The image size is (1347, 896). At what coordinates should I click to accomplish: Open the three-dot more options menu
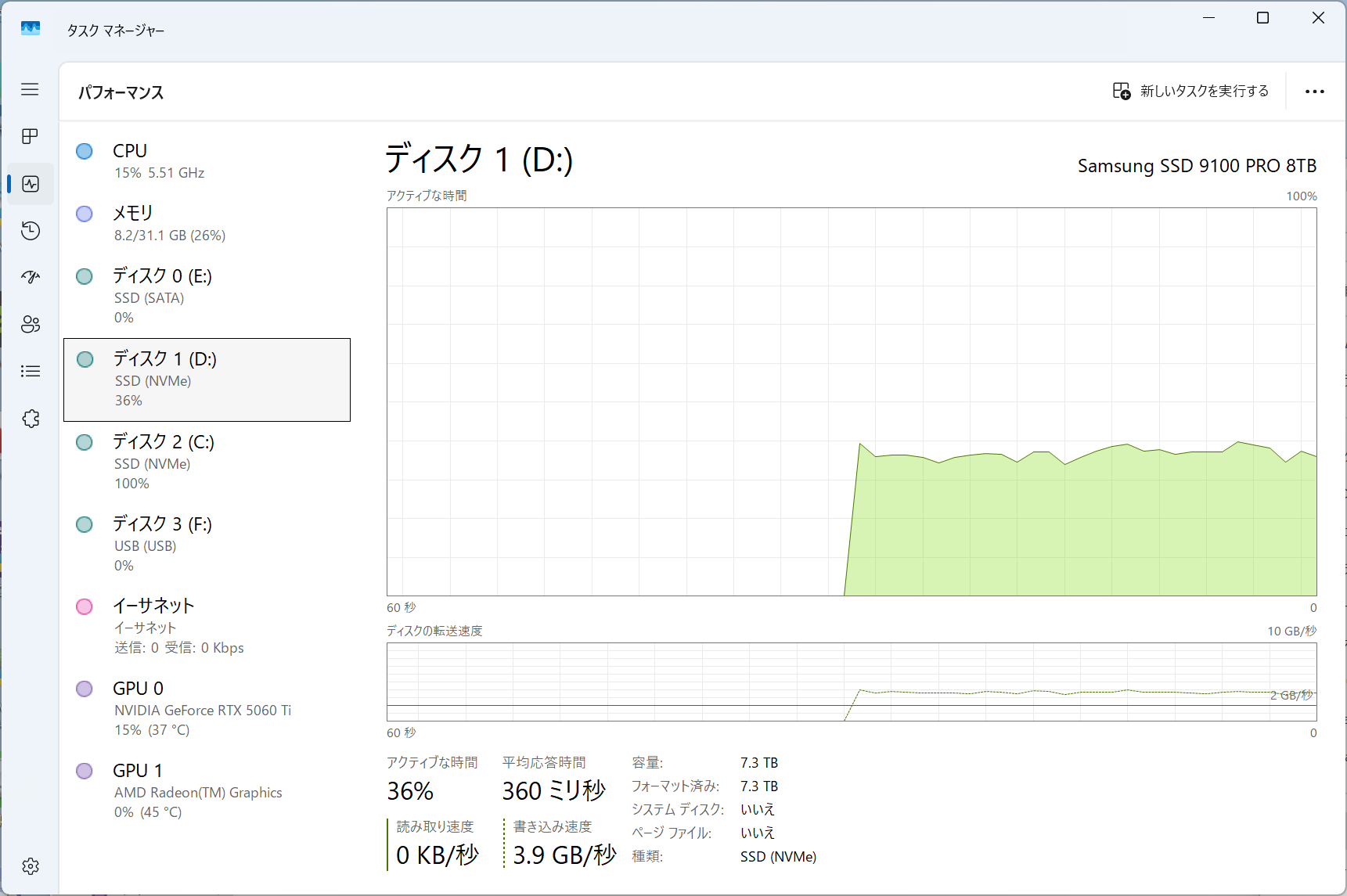tap(1315, 92)
